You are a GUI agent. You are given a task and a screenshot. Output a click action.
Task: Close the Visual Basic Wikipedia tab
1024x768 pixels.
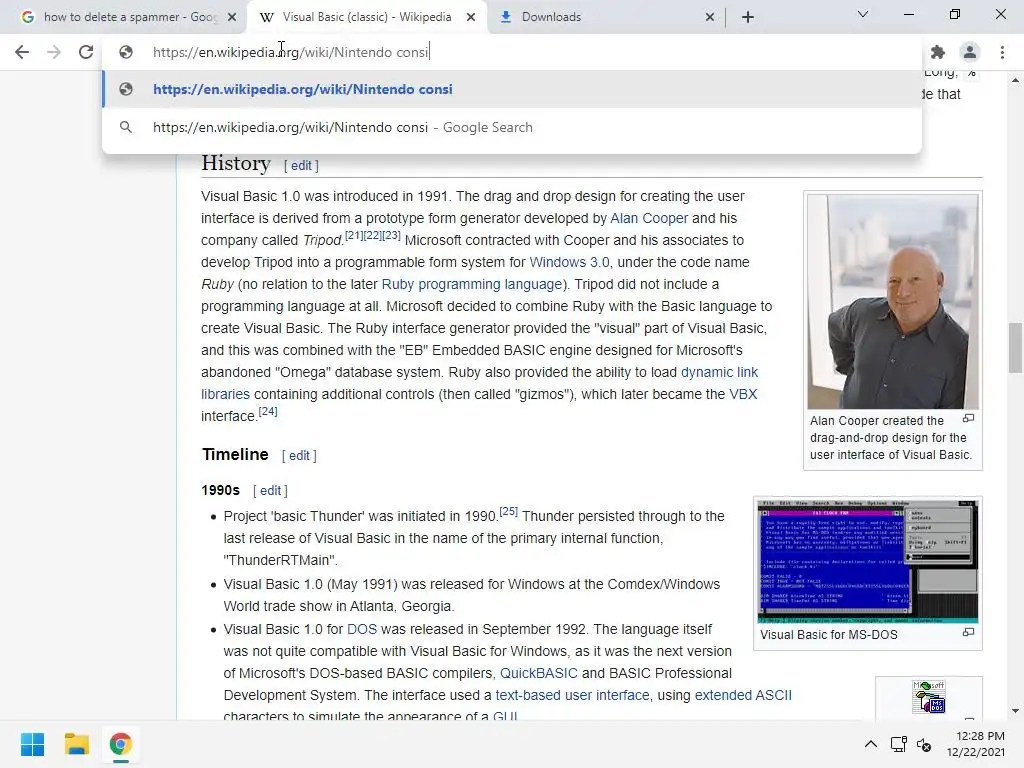pyautogui.click(x=471, y=17)
